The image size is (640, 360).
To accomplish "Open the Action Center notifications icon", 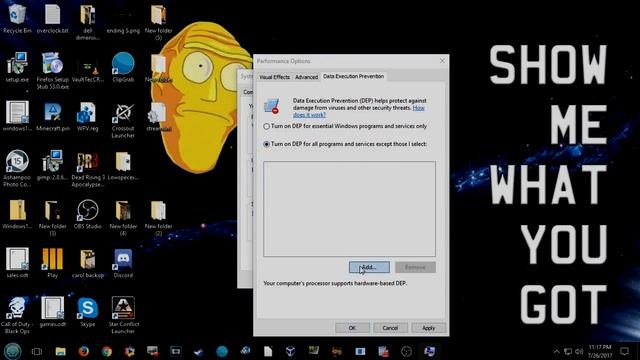I will 624,351.
